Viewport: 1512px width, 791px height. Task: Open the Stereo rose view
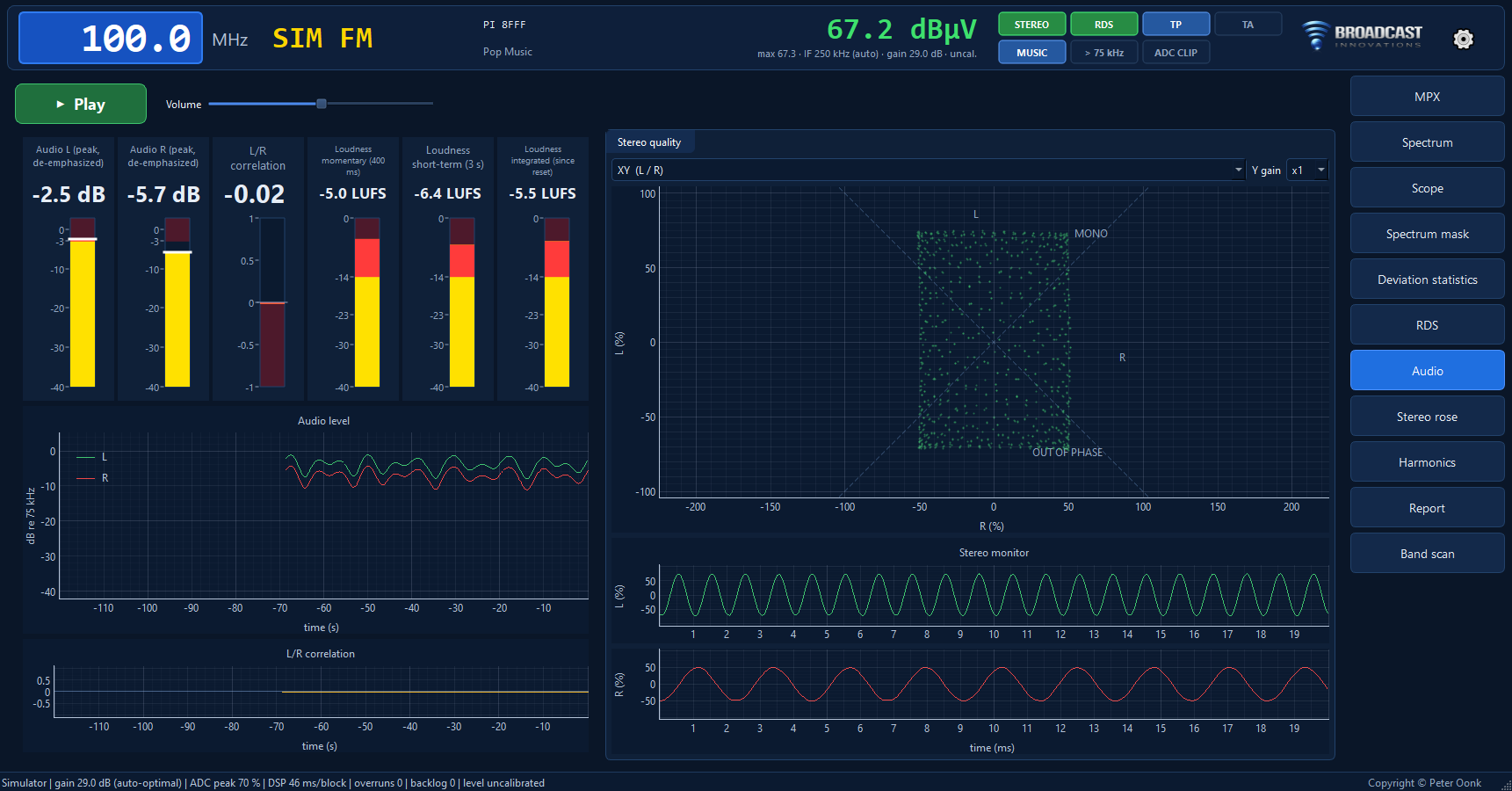(x=1427, y=417)
